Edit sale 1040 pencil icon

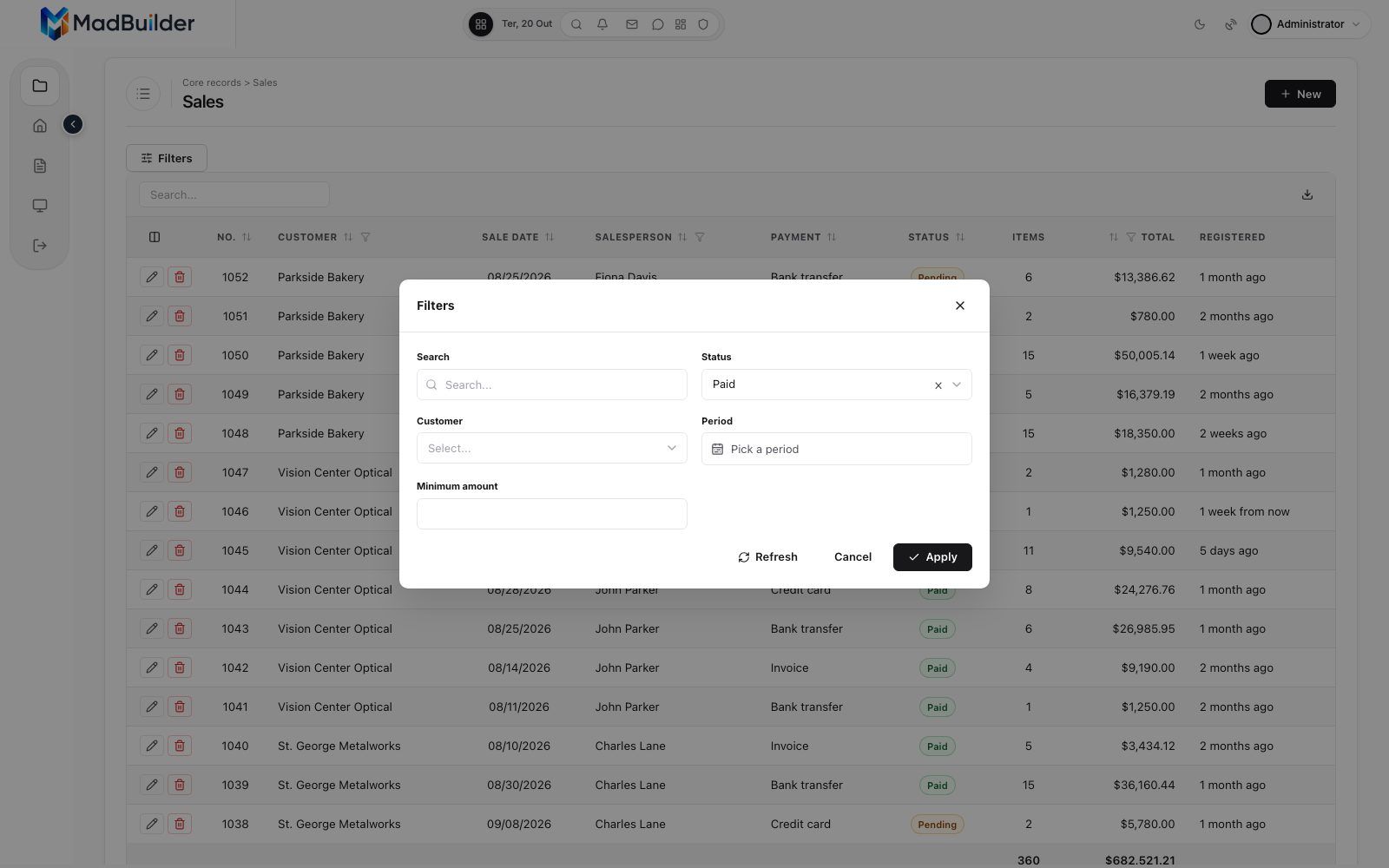[x=152, y=746]
